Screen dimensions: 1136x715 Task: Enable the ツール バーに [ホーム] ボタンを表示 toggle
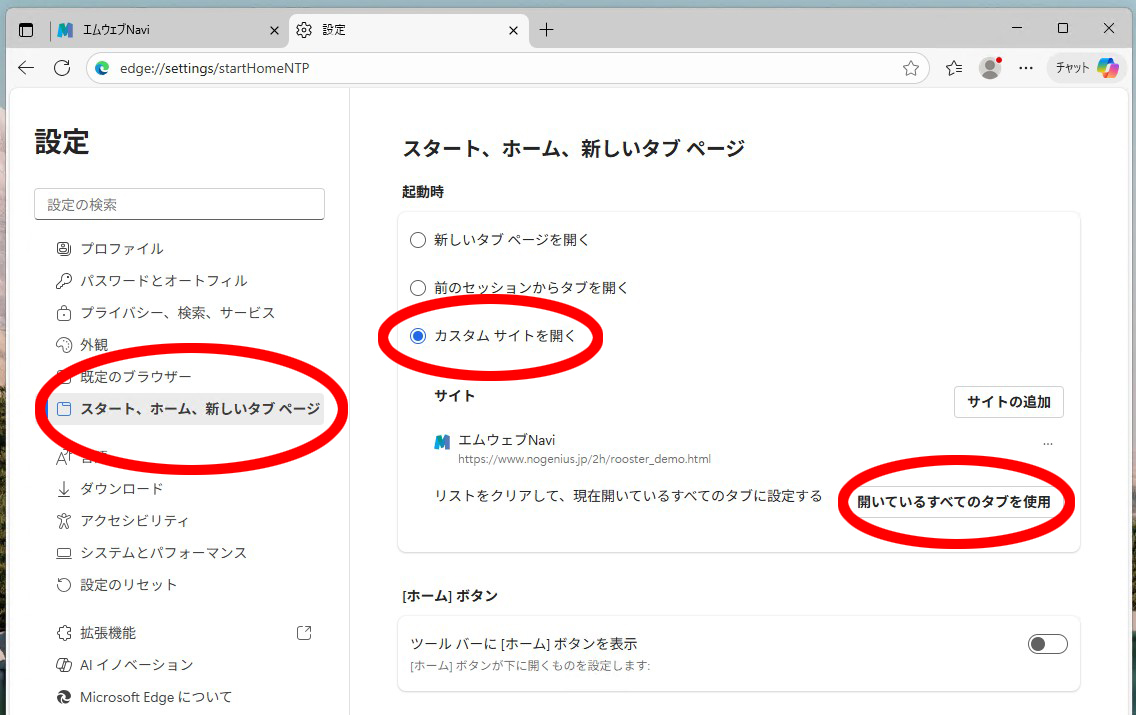click(1047, 643)
